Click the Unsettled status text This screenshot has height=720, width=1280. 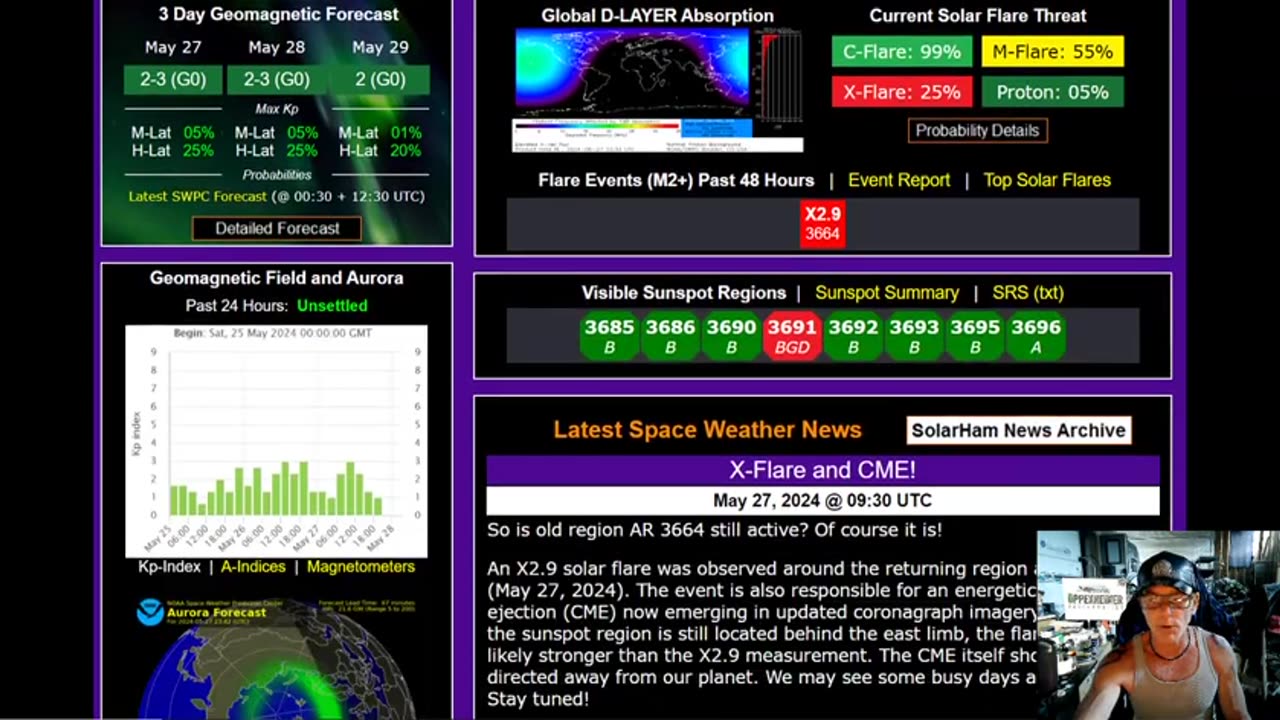(x=332, y=306)
